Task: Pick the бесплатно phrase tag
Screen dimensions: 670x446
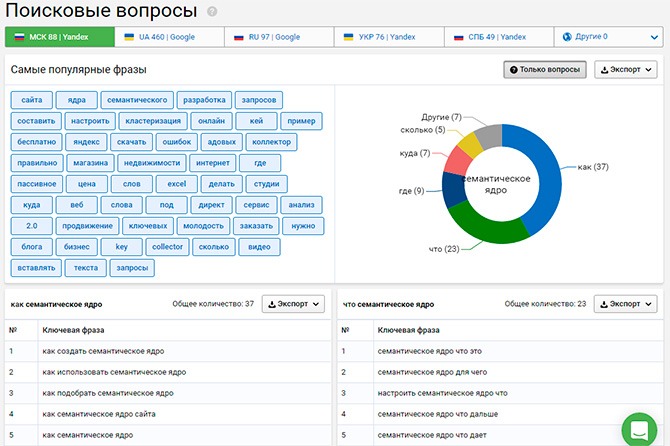Action: 36,142
